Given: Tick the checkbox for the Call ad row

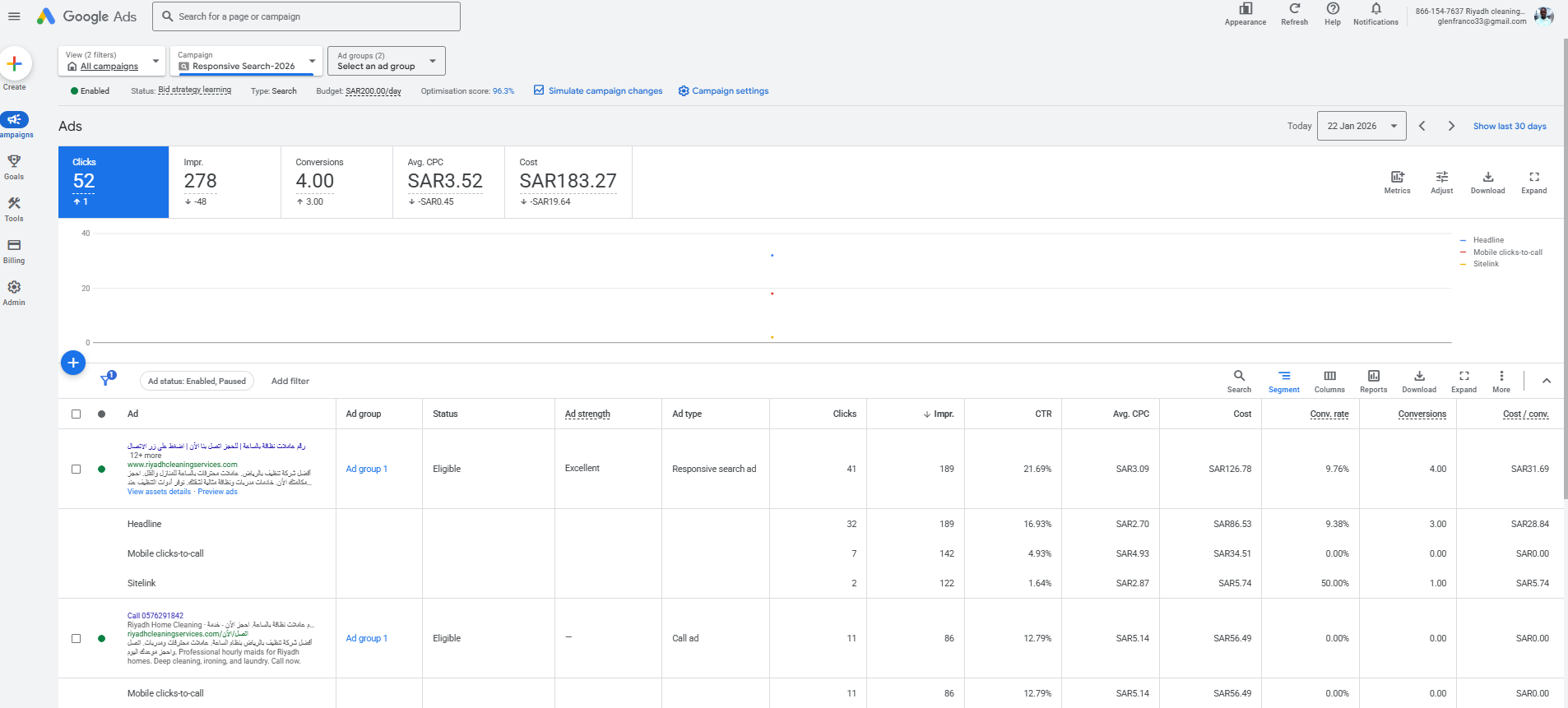Looking at the screenshot, I should (x=77, y=639).
